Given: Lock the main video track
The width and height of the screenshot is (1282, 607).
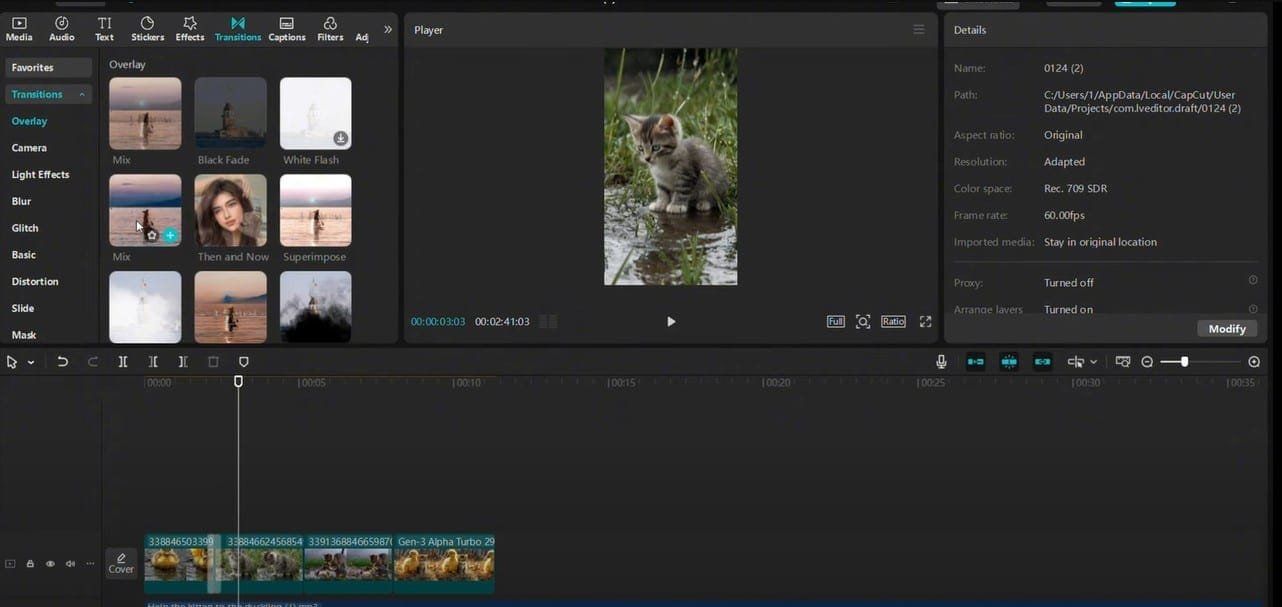Looking at the screenshot, I should 30,564.
